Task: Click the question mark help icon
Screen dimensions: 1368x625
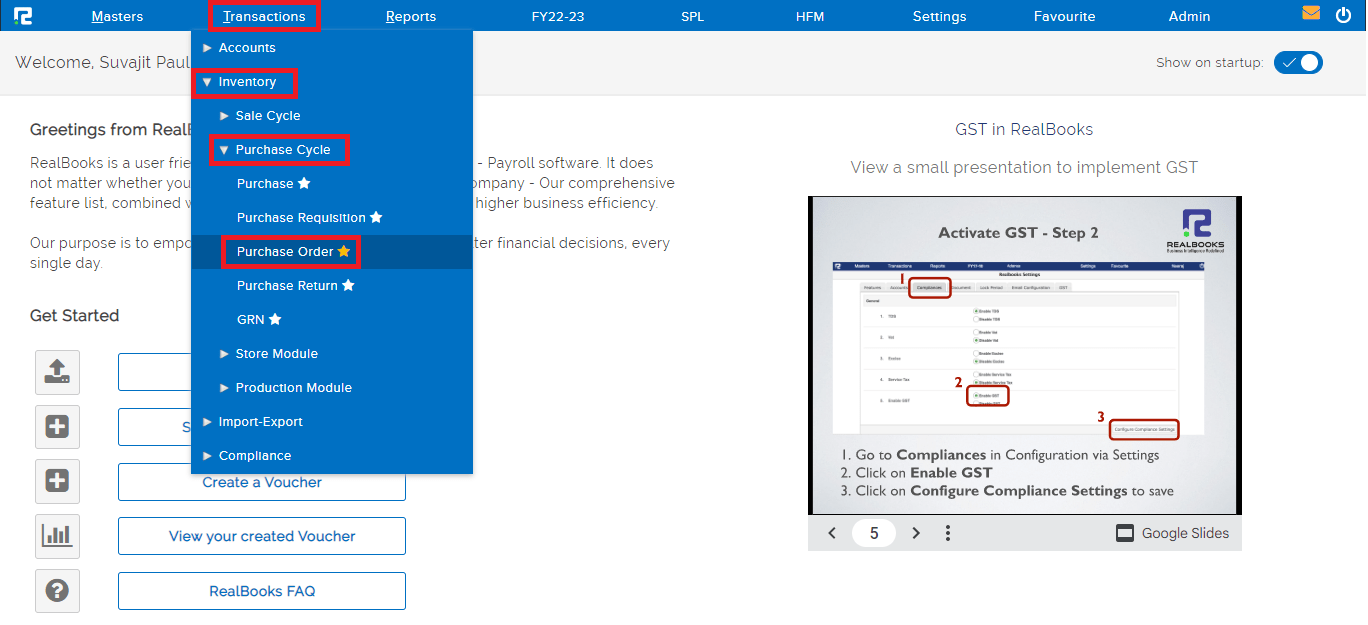Action: (x=57, y=590)
